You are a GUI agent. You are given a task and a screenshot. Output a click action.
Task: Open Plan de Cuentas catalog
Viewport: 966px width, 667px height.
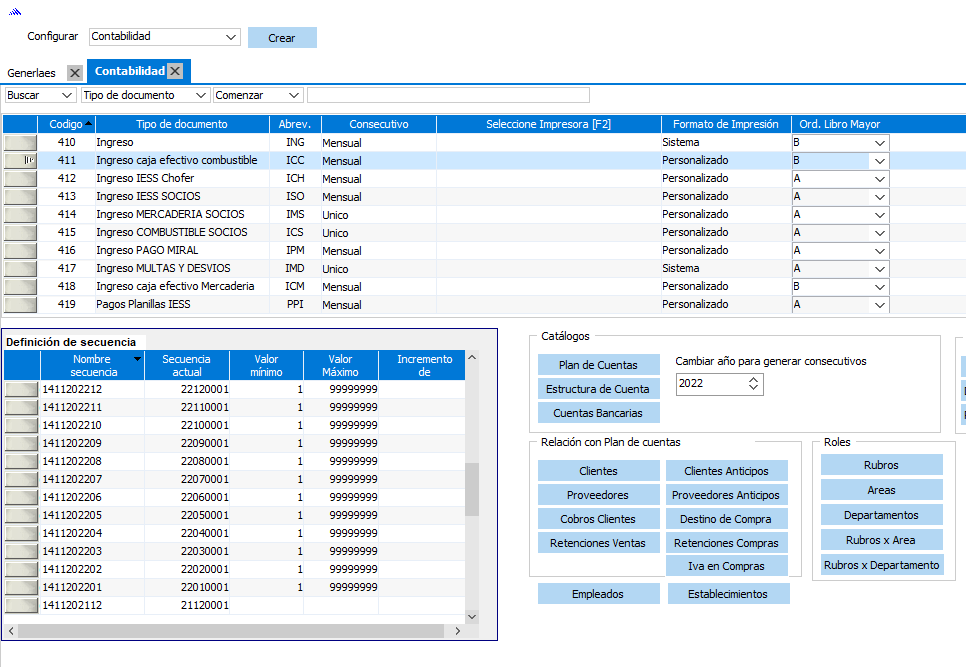[x=599, y=365]
